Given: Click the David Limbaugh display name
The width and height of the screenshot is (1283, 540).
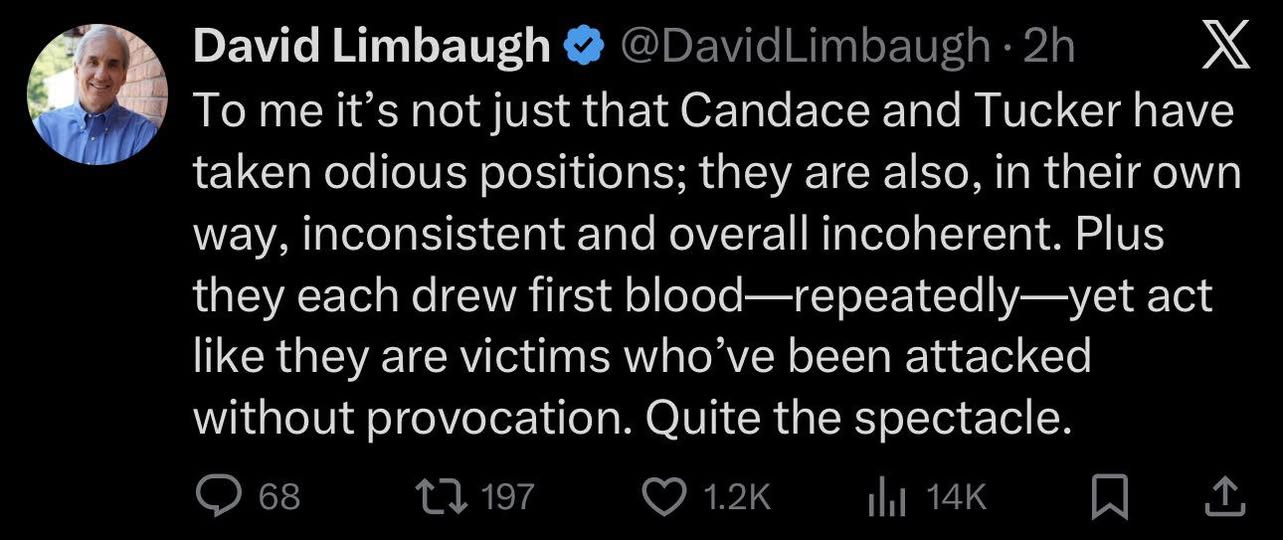Looking at the screenshot, I should pos(371,48).
